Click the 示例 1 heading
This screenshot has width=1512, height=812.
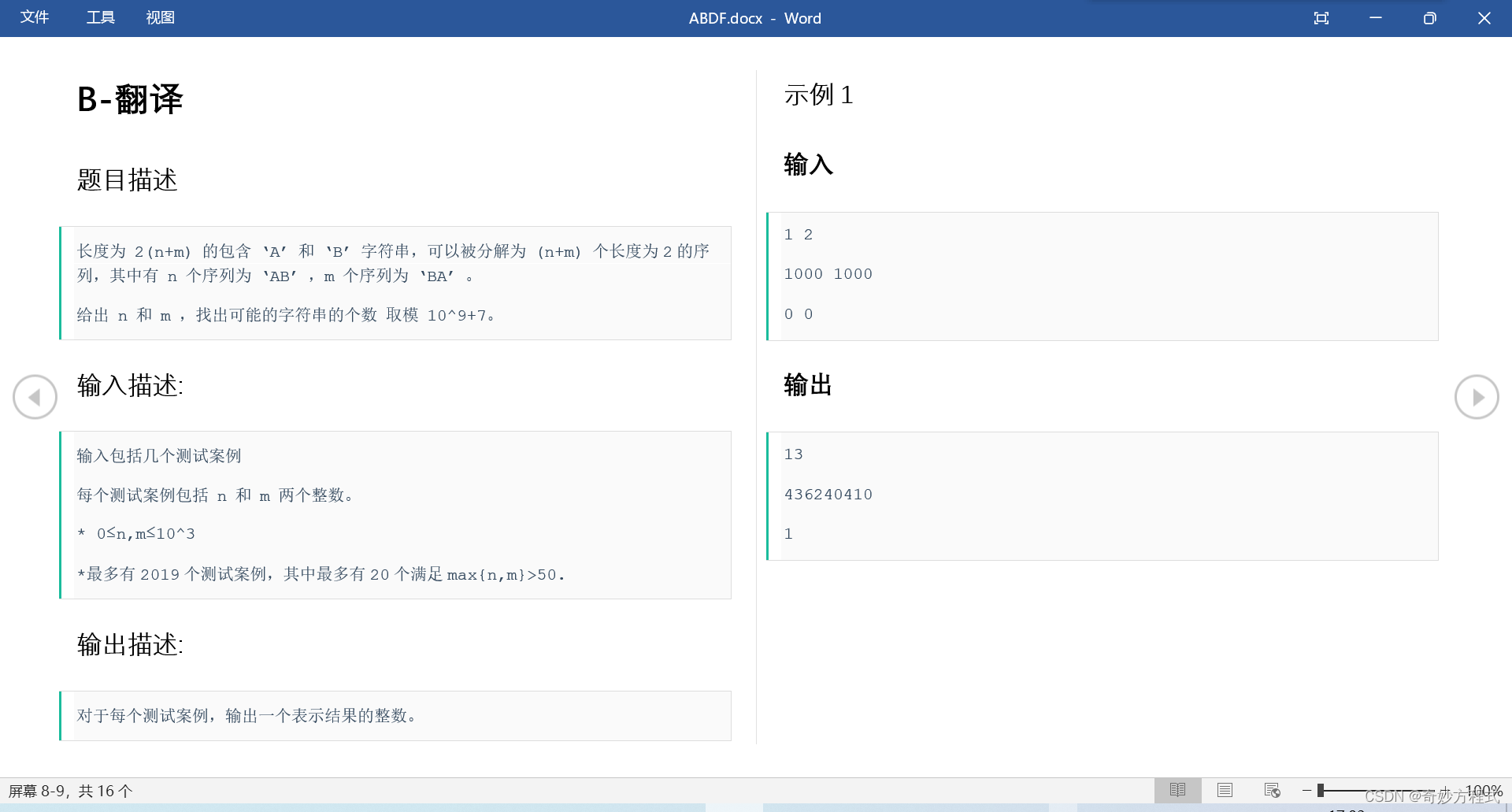click(x=819, y=95)
